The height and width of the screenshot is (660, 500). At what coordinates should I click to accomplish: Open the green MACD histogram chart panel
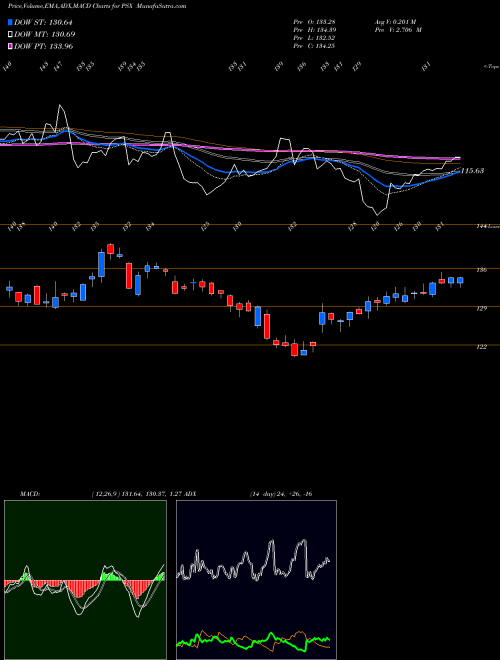(x=85, y=580)
